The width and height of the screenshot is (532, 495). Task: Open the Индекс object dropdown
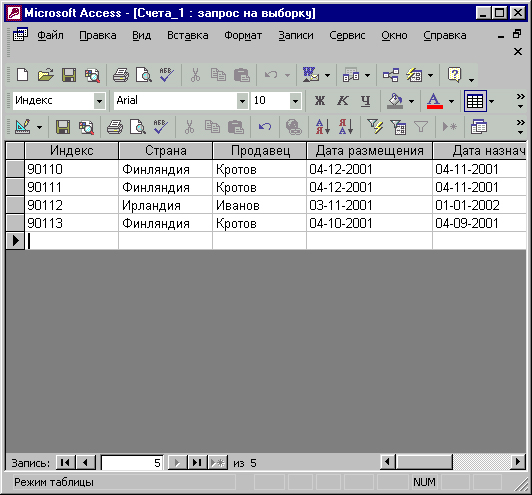click(x=99, y=101)
